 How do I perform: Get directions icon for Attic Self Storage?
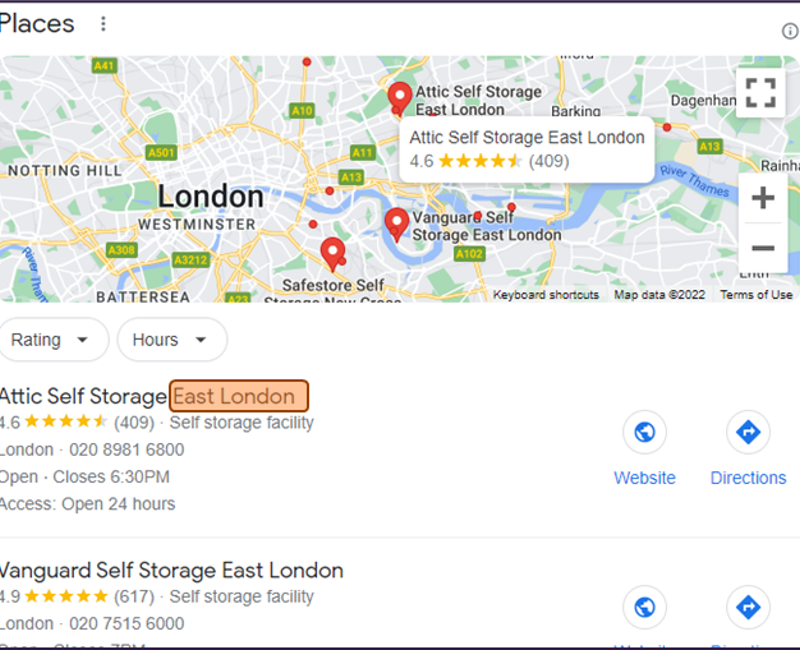click(748, 432)
